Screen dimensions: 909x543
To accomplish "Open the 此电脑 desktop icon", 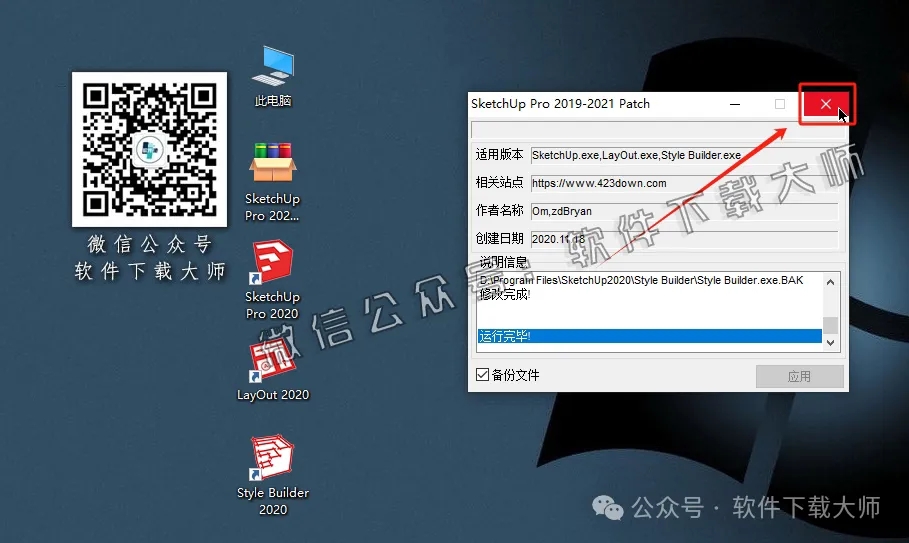I will click(273, 76).
